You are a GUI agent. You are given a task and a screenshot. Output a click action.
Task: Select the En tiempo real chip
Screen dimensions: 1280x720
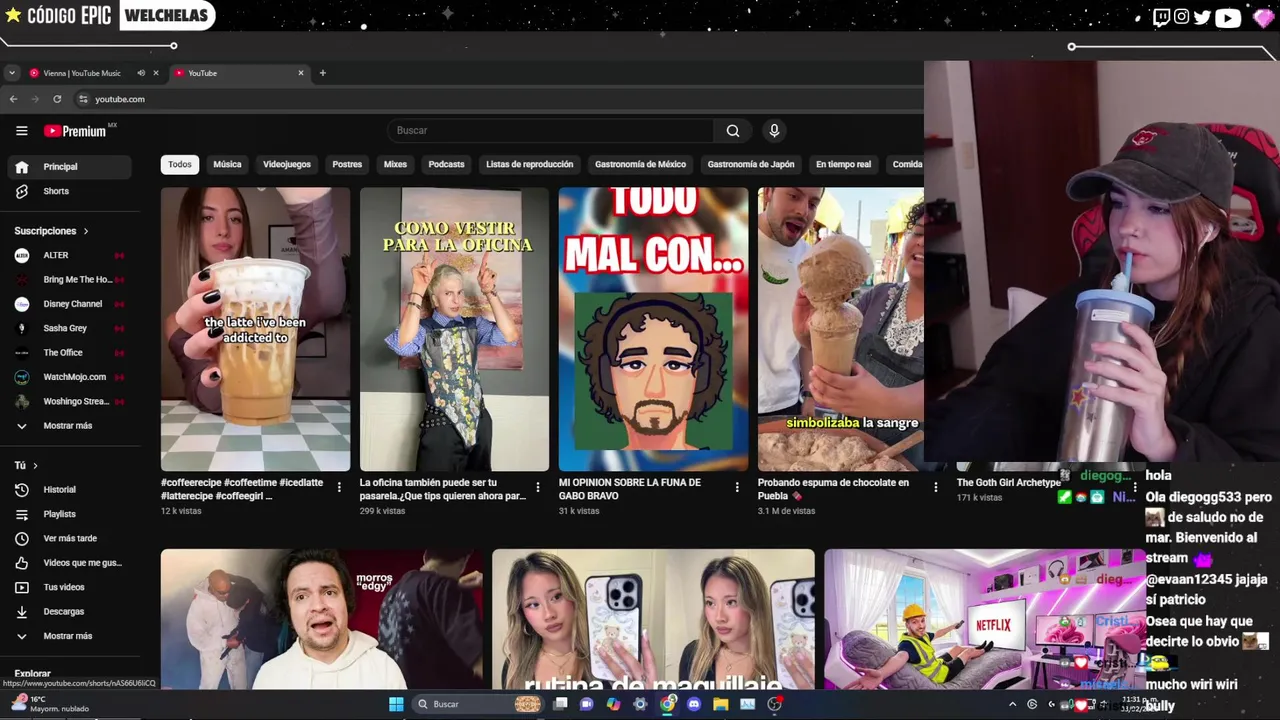(x=843, y=164)
